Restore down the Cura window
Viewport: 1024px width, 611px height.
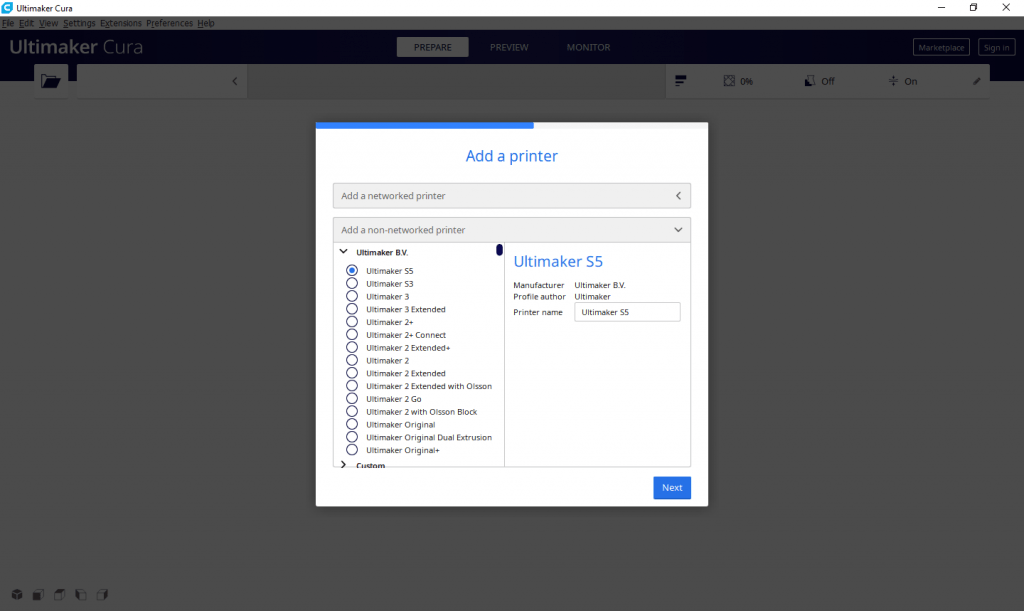tap(973, 8)
